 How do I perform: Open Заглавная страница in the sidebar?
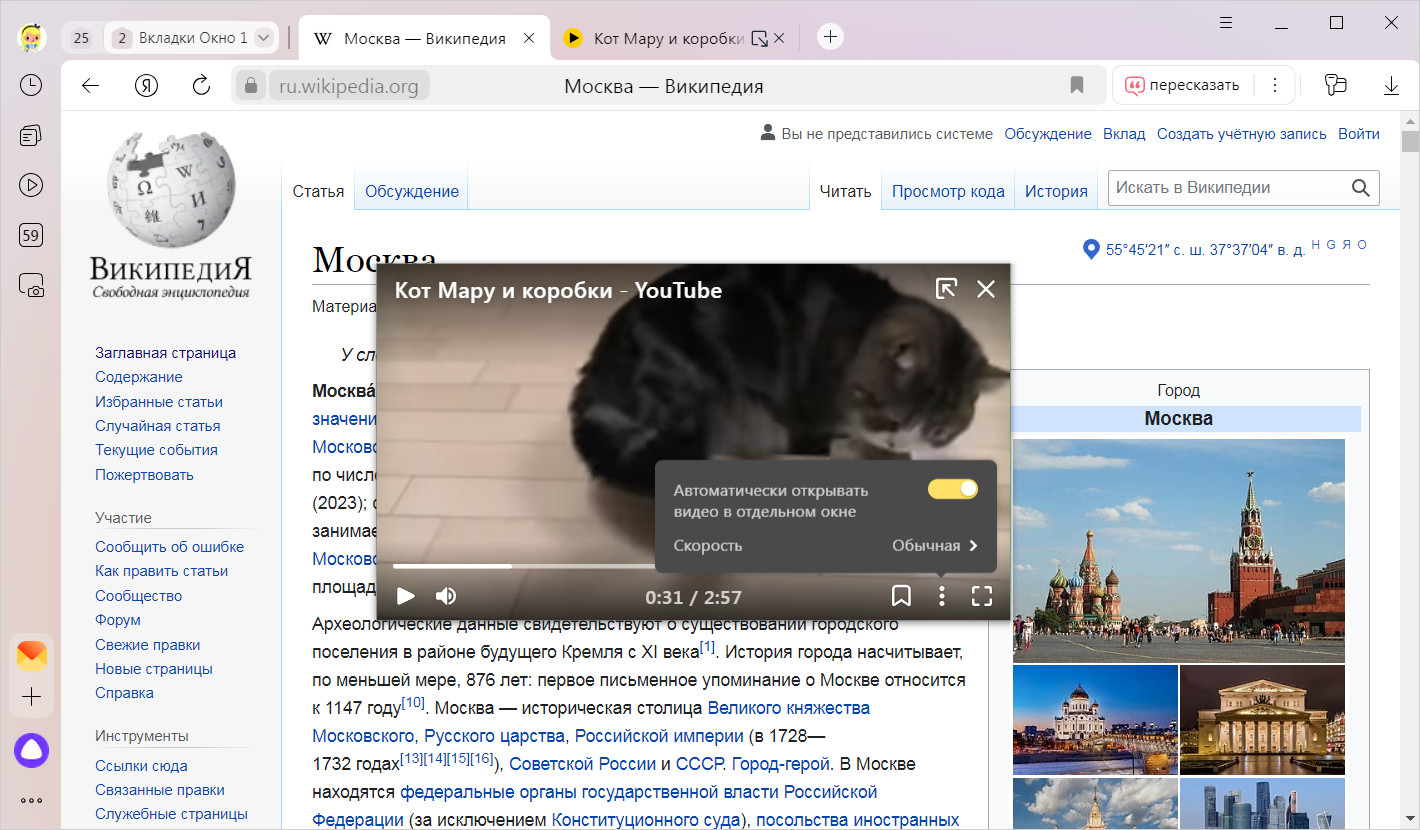(166, 353)
